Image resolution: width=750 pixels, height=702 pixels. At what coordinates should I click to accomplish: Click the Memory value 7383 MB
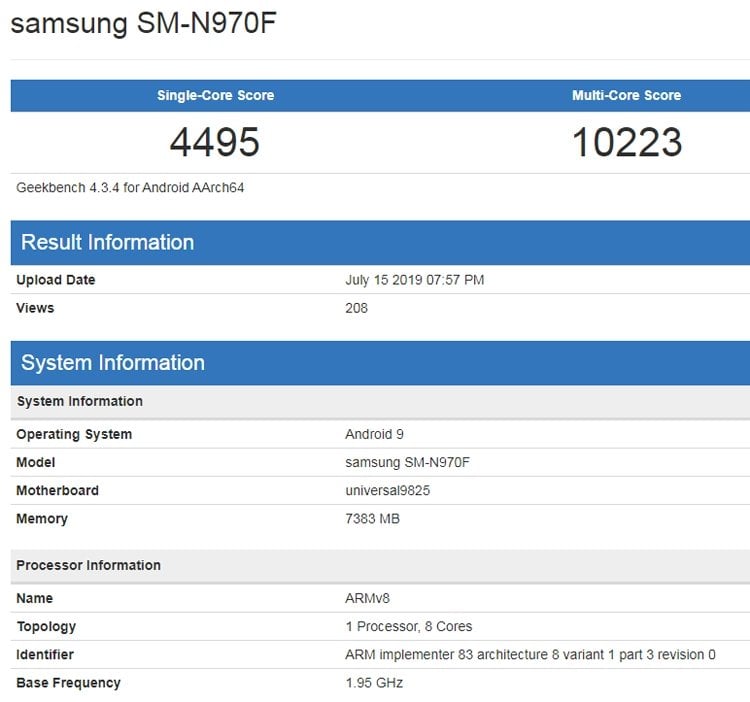pos(373,519)
